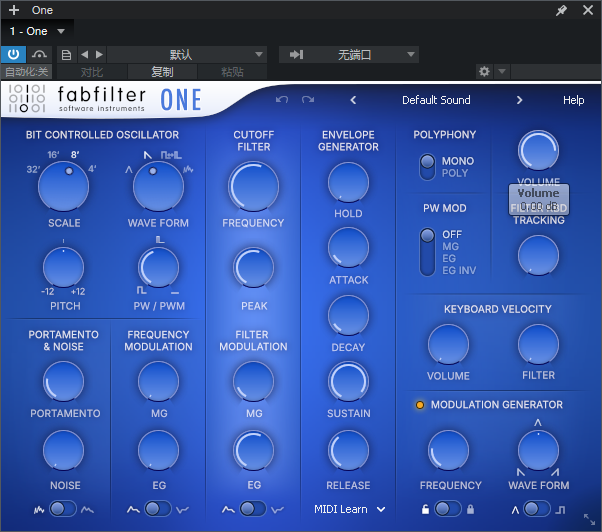Viewport: 602px width, 532px height.
Task: Toggle the PW MOD source switch
Action: (x=427, y=252)
